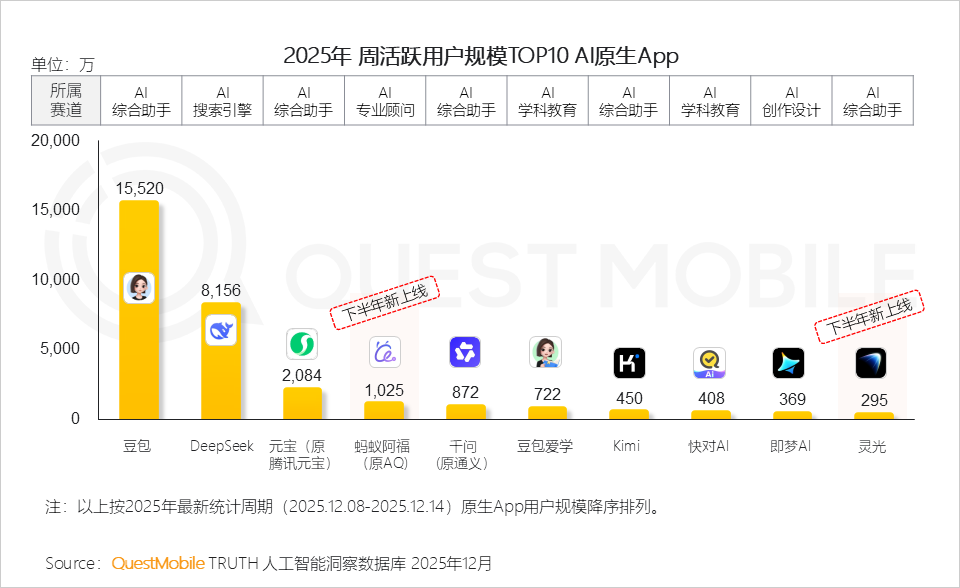Click the 快对AI app icon

click(x=710, y=363)
